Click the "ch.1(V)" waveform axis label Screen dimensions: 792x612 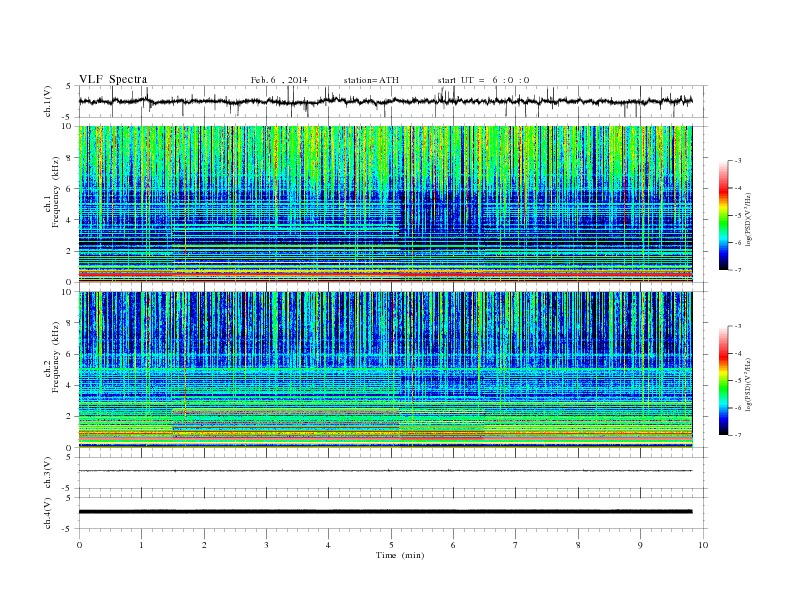click(x=48, y=101)
